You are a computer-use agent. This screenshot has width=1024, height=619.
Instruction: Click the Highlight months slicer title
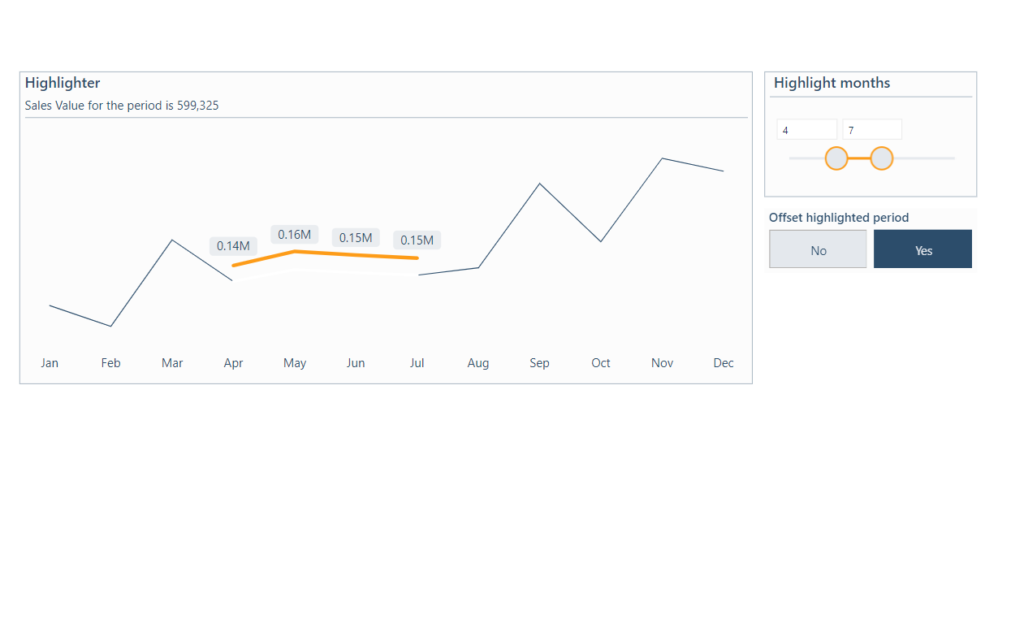tap(831, 83)
